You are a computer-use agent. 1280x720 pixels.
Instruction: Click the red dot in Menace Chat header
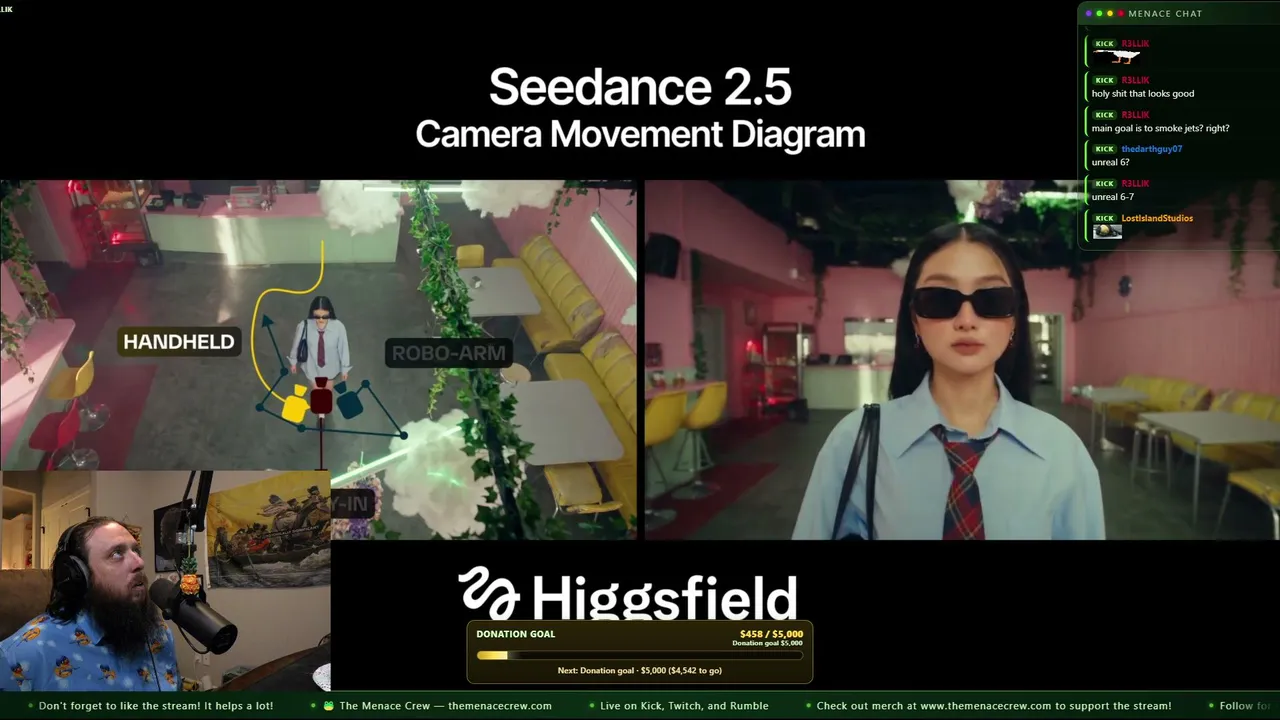coord(1120,13)
